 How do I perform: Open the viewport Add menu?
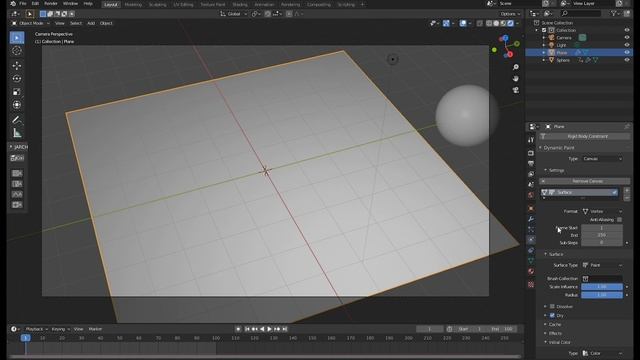(91, 23)
